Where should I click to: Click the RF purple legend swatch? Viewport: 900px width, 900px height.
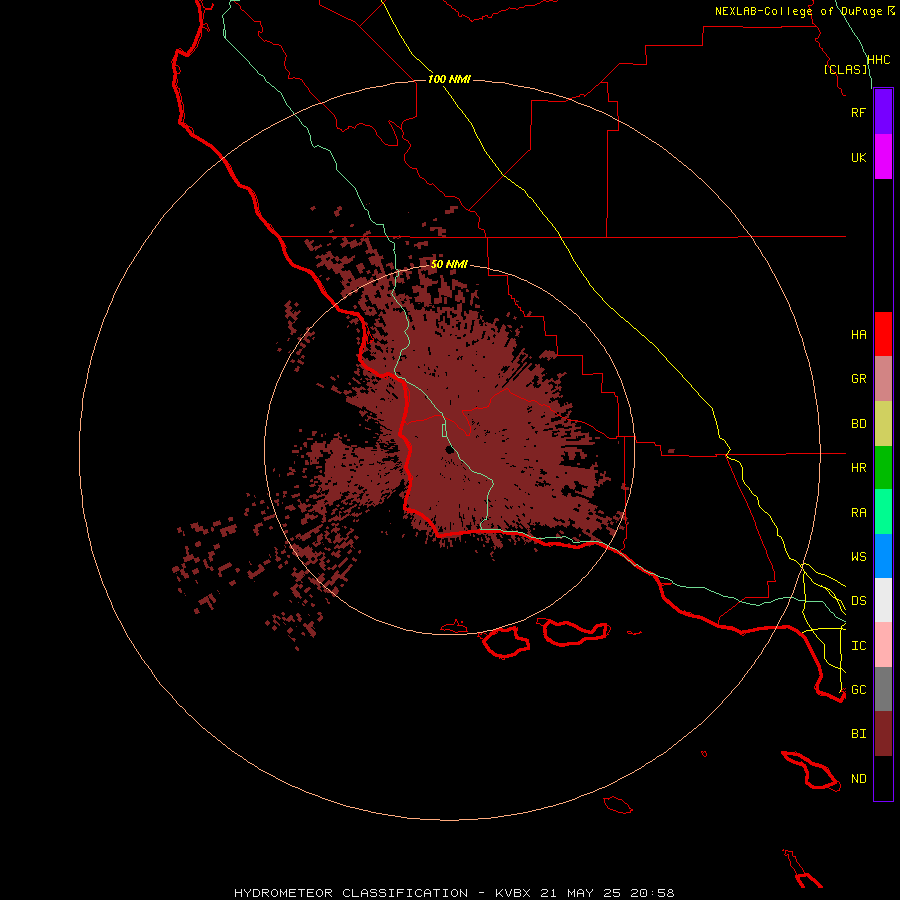pyautogui.click(x=883, y=112)
